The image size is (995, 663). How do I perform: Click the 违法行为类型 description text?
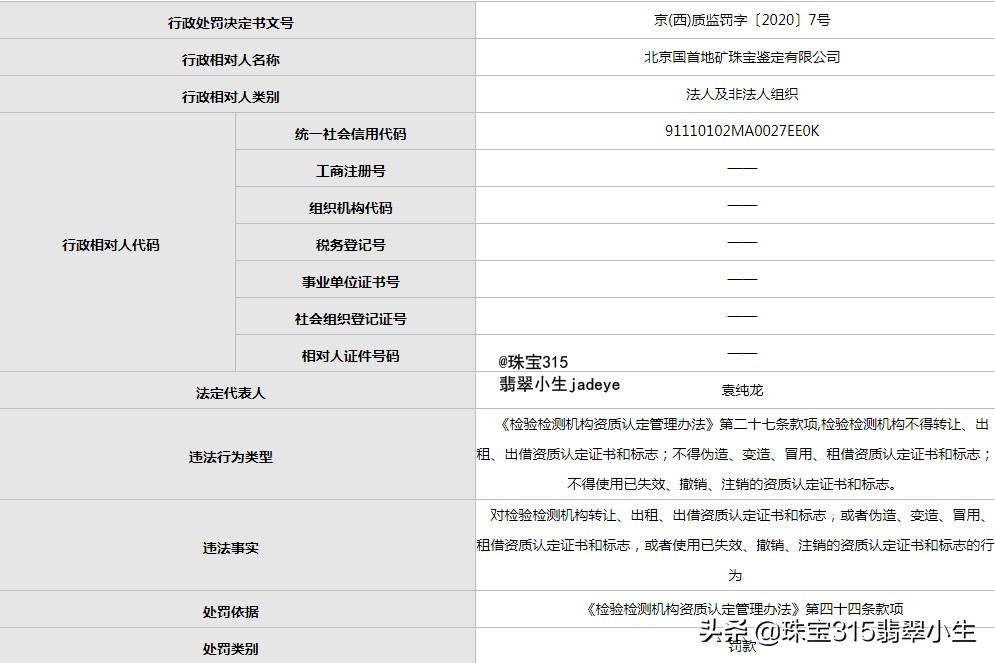point(738,457)
